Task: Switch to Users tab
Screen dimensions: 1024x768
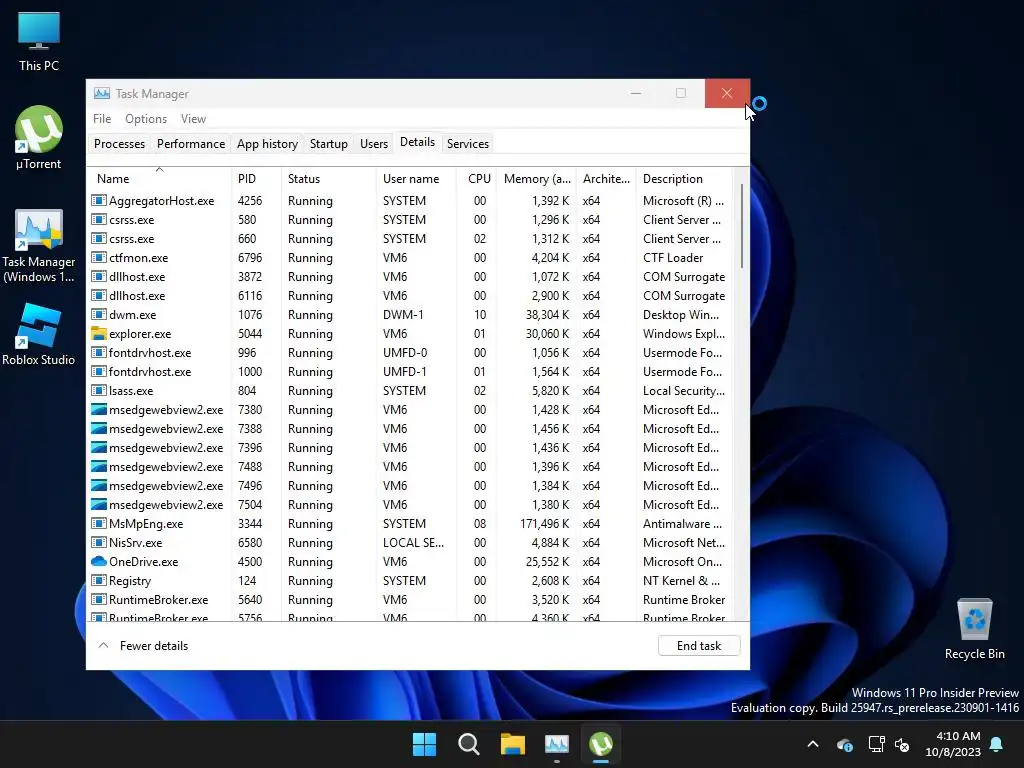Action: tap(374, 144)
